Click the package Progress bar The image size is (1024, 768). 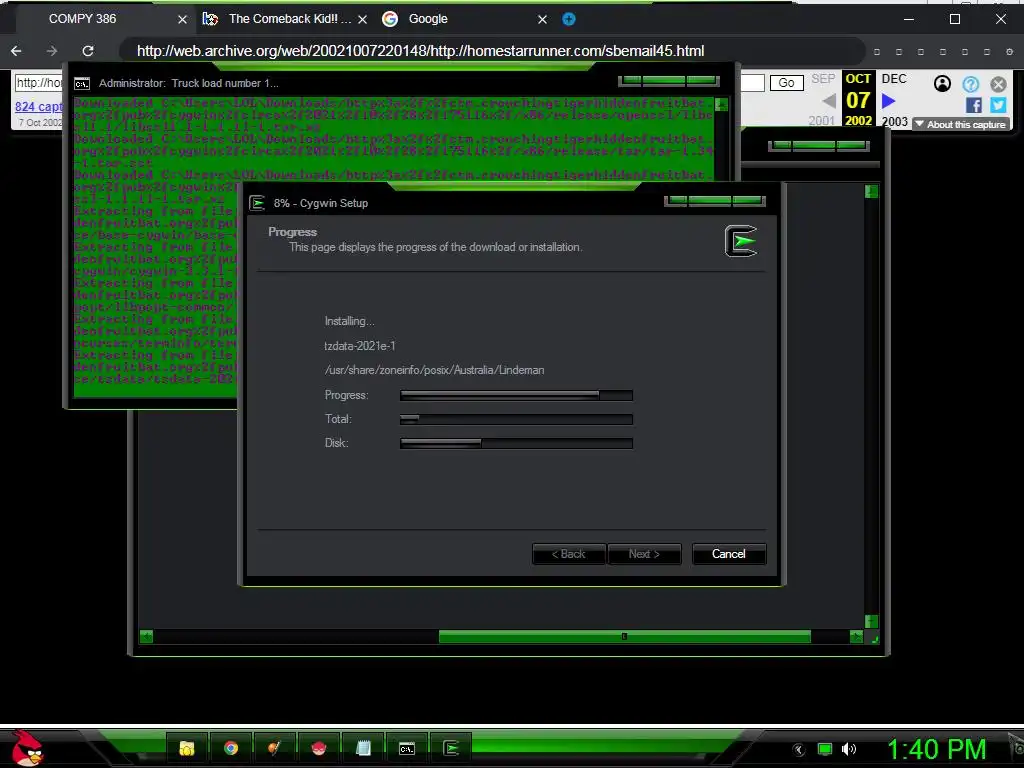pyautogui.click(x=516, y=395)
